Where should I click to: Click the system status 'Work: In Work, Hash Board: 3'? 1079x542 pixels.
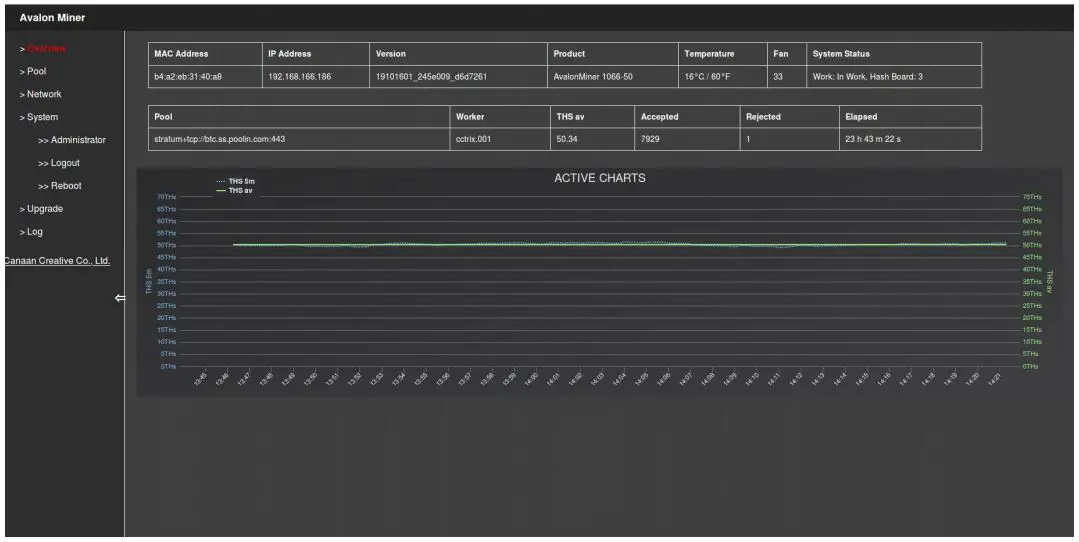(x=868, y=77)
